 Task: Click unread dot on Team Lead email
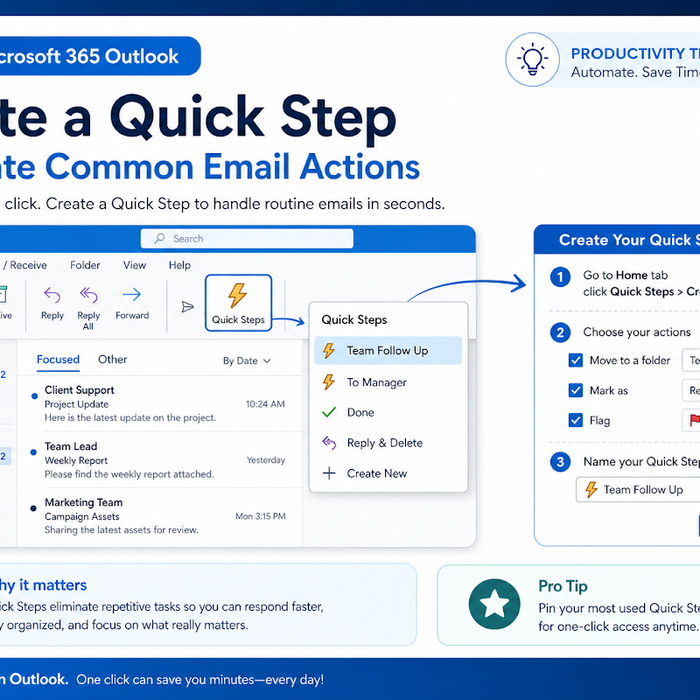tap(33, 452)
